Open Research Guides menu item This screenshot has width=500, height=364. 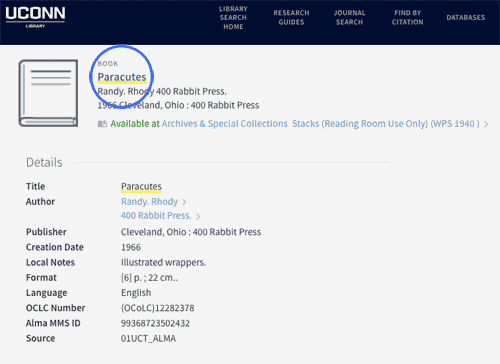coord(291,17)
